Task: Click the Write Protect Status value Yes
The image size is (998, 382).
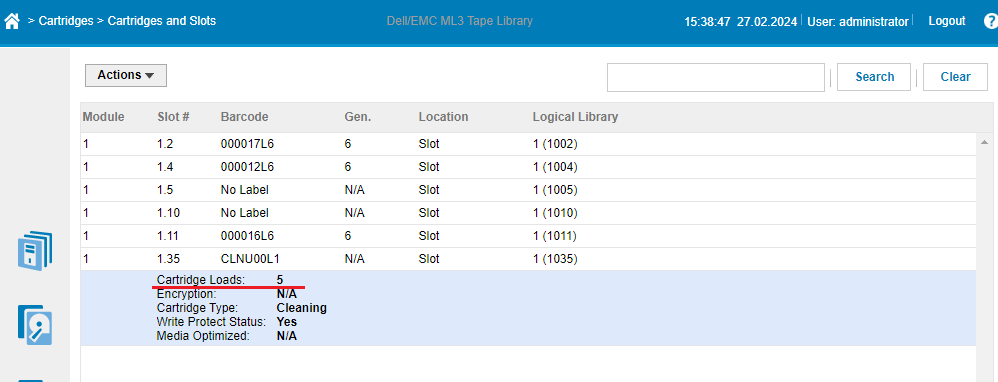Action: 286,322
